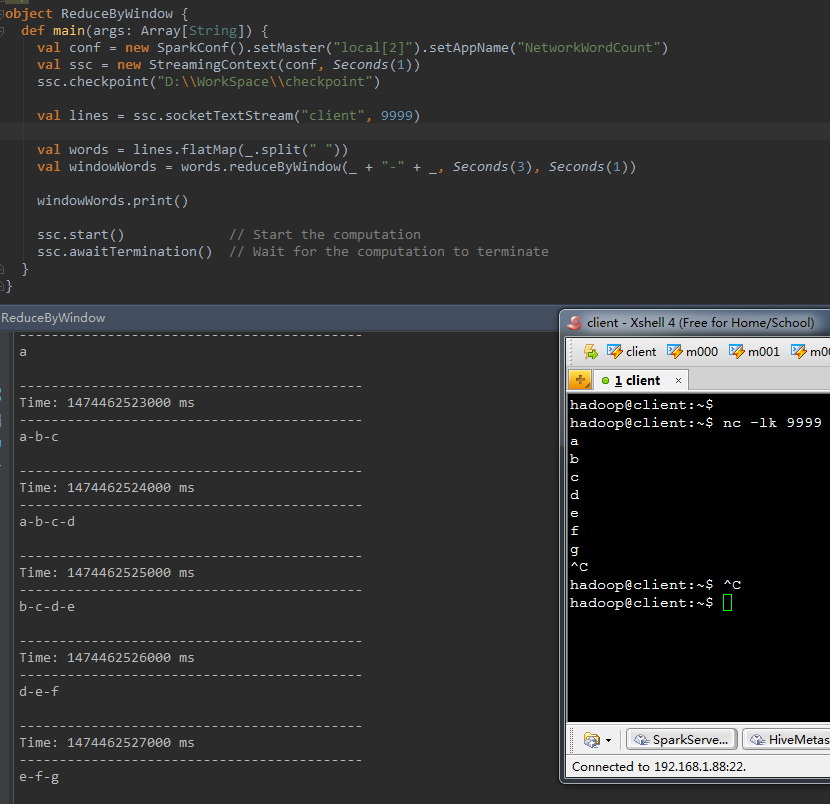
Task: Open the m001 session shortcut
Action: (754, 351)
